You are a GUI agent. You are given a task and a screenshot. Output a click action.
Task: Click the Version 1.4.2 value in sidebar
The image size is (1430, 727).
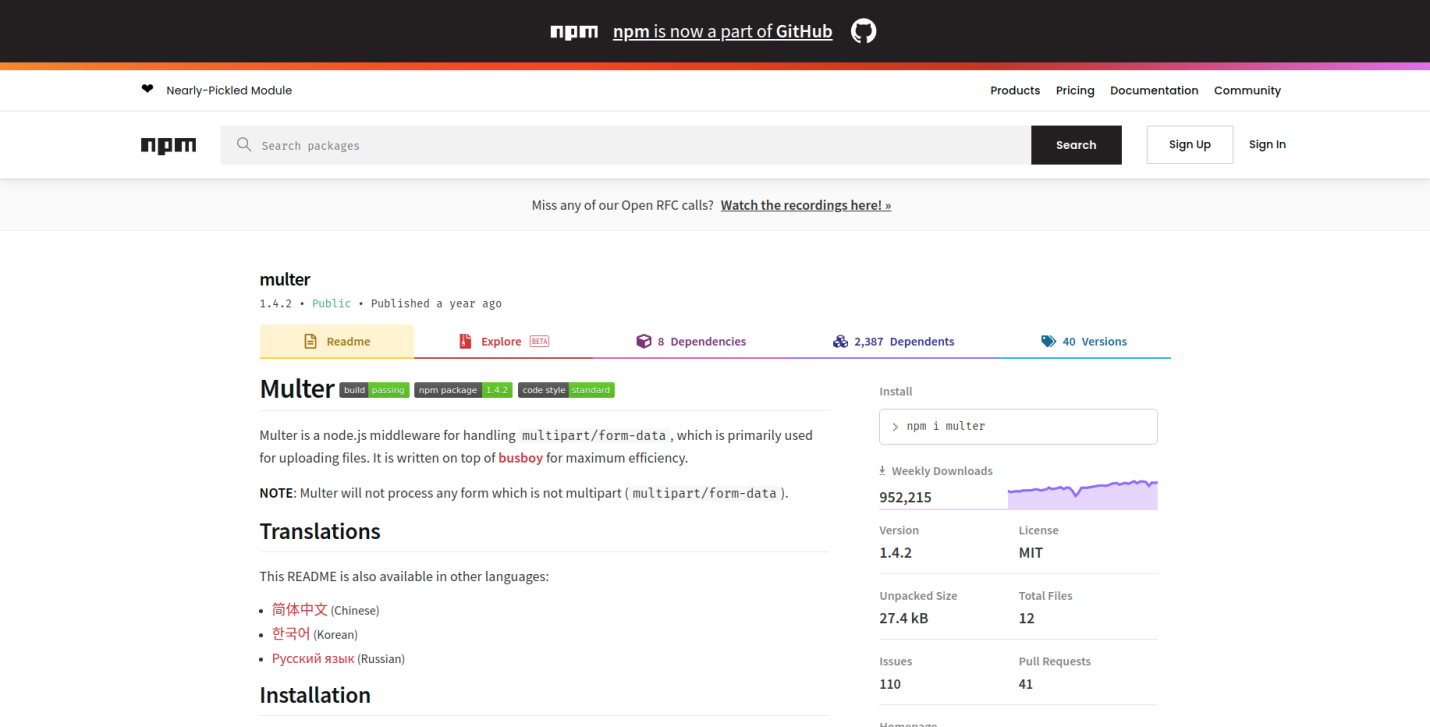pyautogui.click(x=895, y=552)
